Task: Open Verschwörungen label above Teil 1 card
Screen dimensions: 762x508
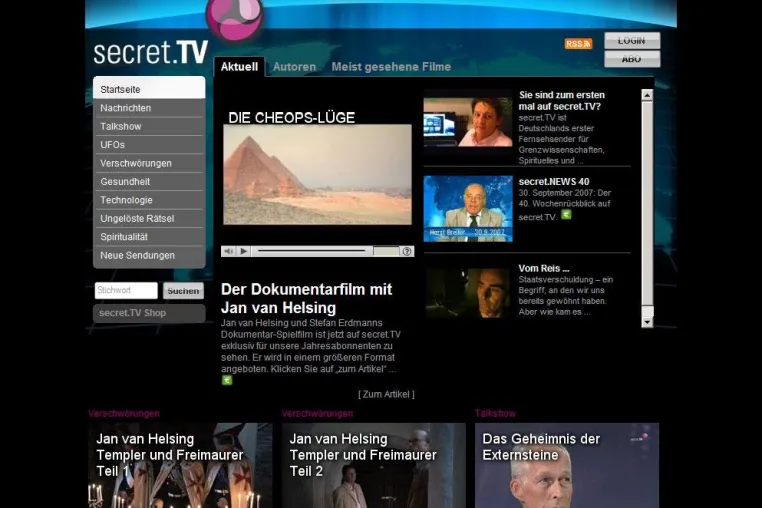Action: (x=124, y=414)
